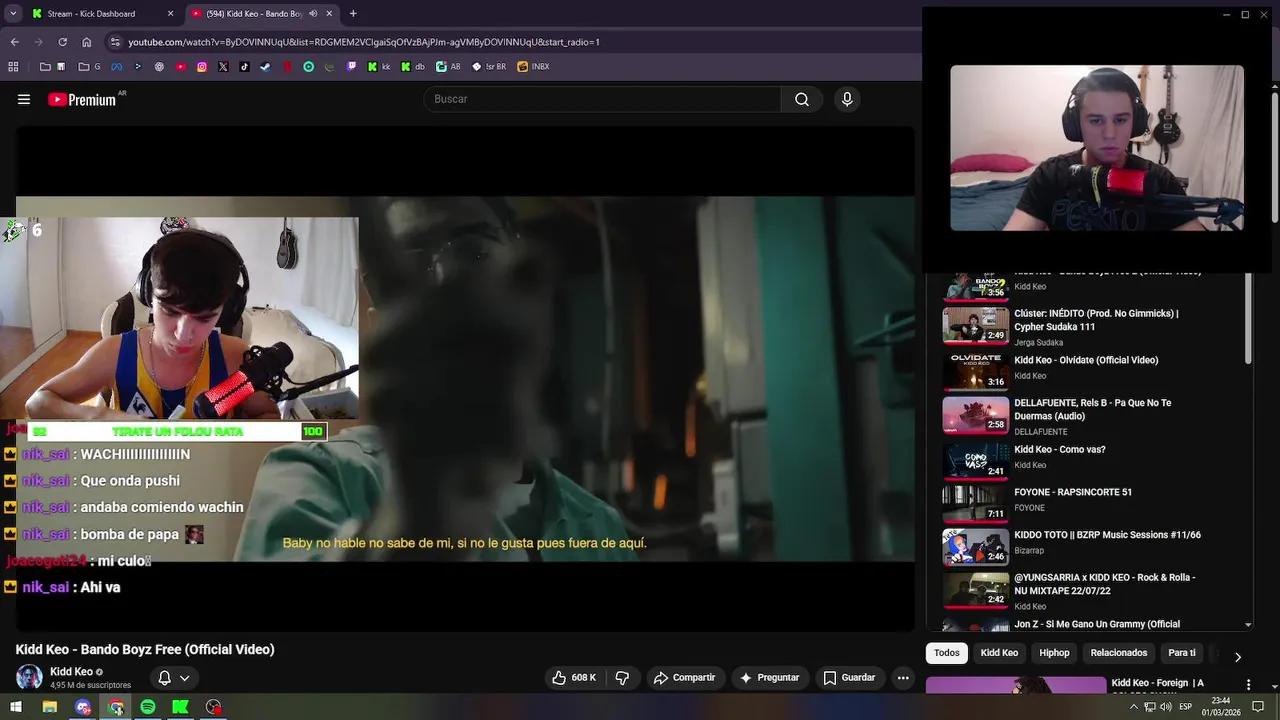Open the ESP language input selector
Screen dimensions: 1280x720
point(1185,707)
